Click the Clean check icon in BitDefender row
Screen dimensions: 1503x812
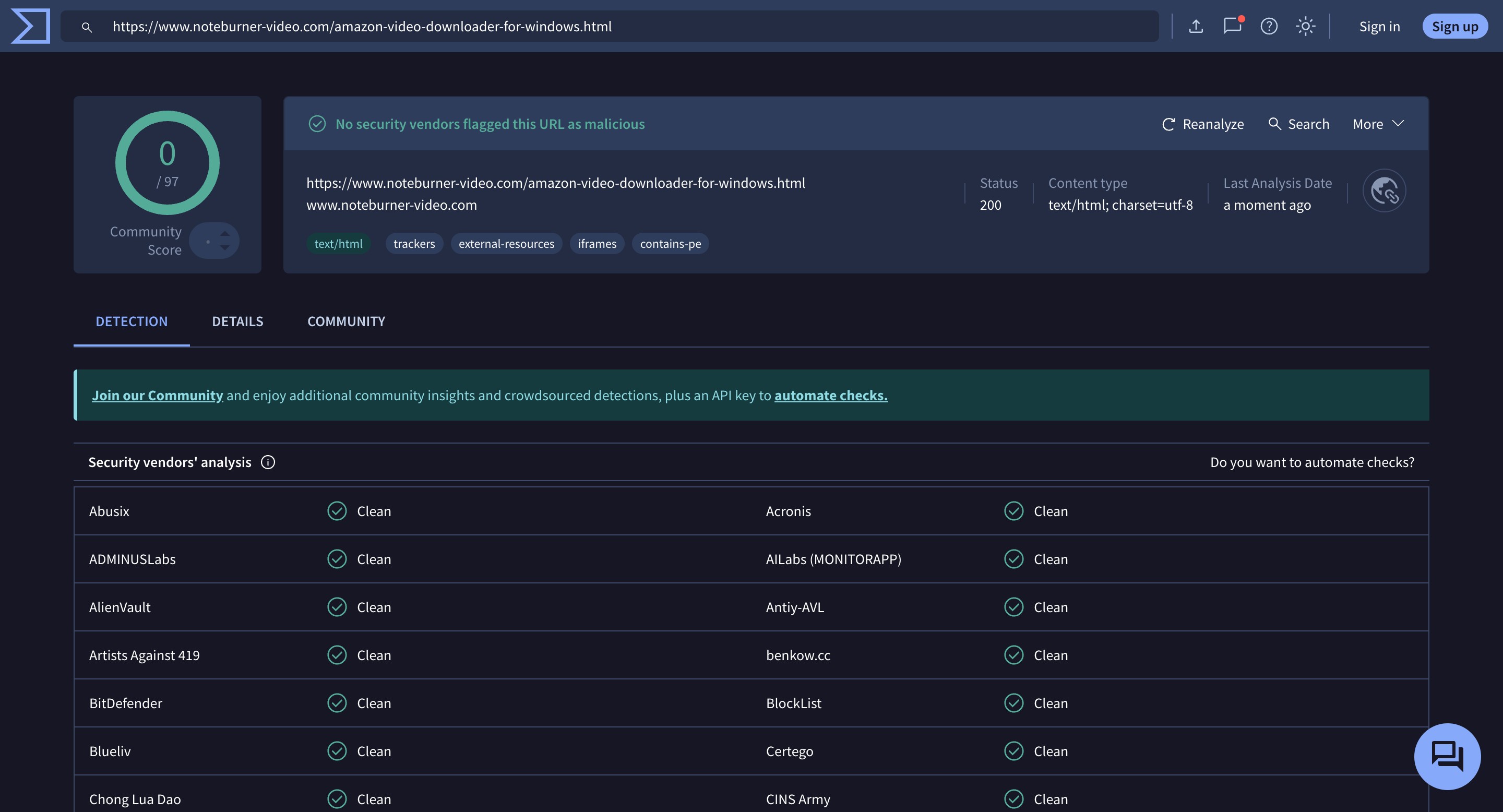(x=337, y=703)
